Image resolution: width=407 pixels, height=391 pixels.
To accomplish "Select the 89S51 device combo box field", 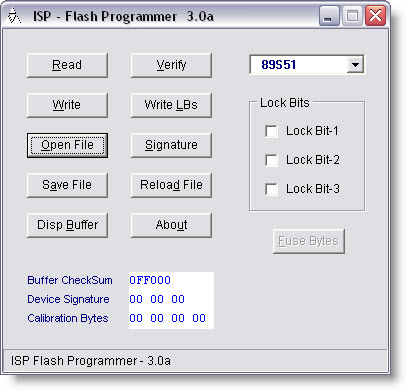I will 307,65.
